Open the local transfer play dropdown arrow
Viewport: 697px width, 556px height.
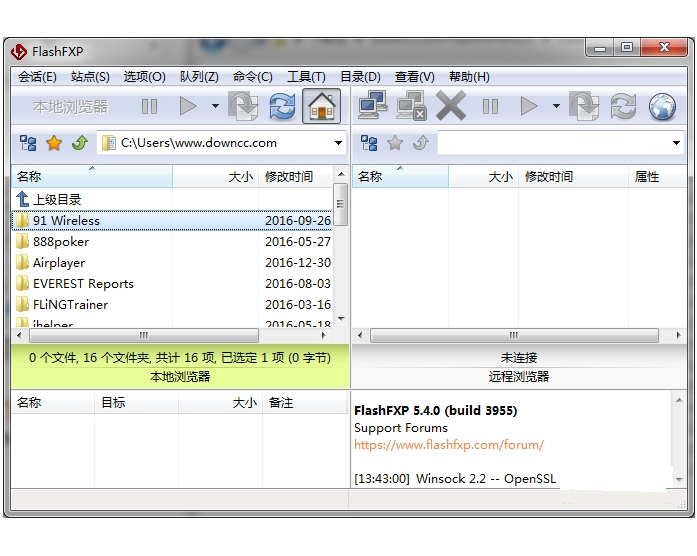pos(215,106)
